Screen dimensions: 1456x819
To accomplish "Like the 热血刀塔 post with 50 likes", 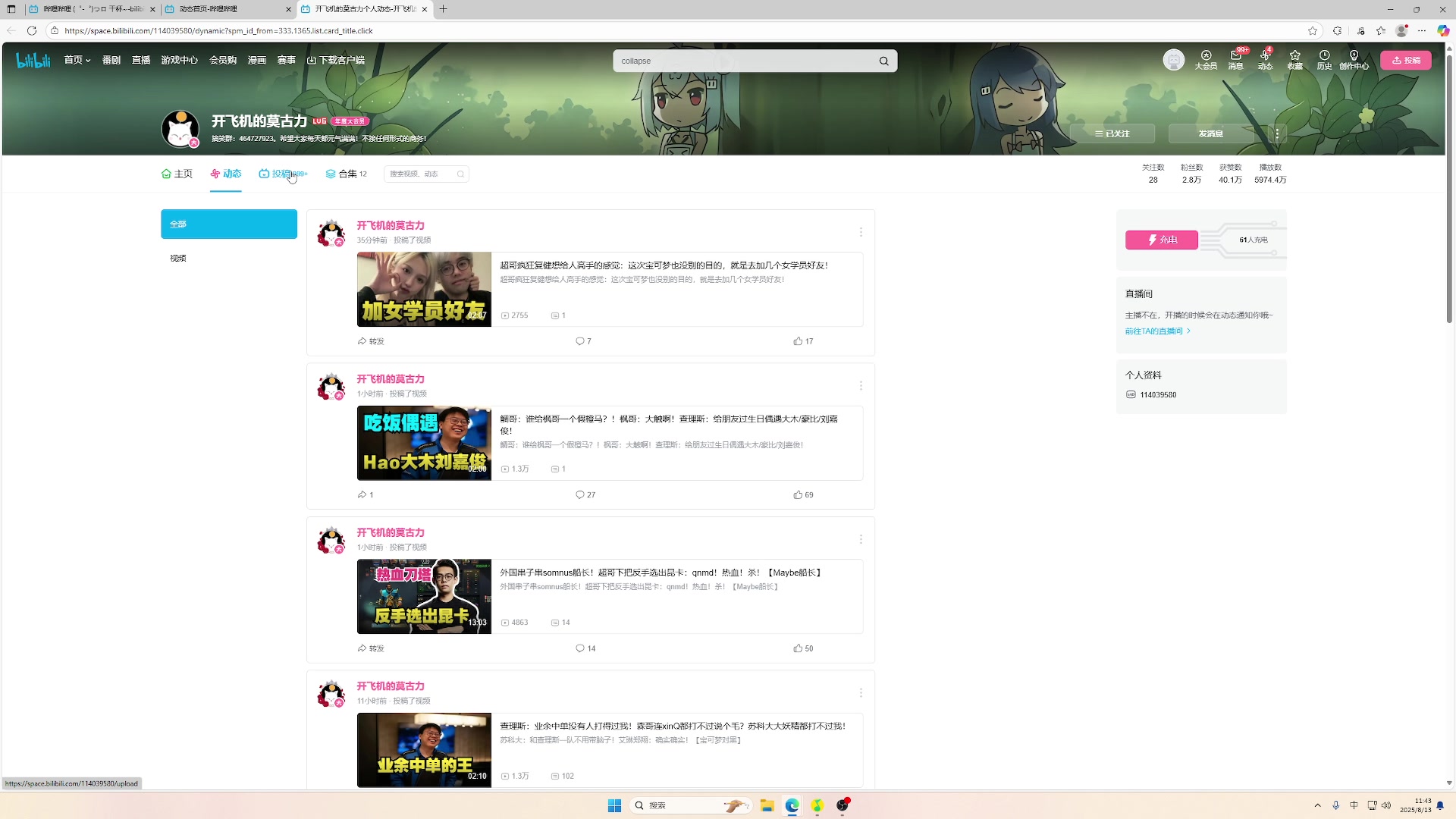I will pyautogui.click(x=798, y=648).
